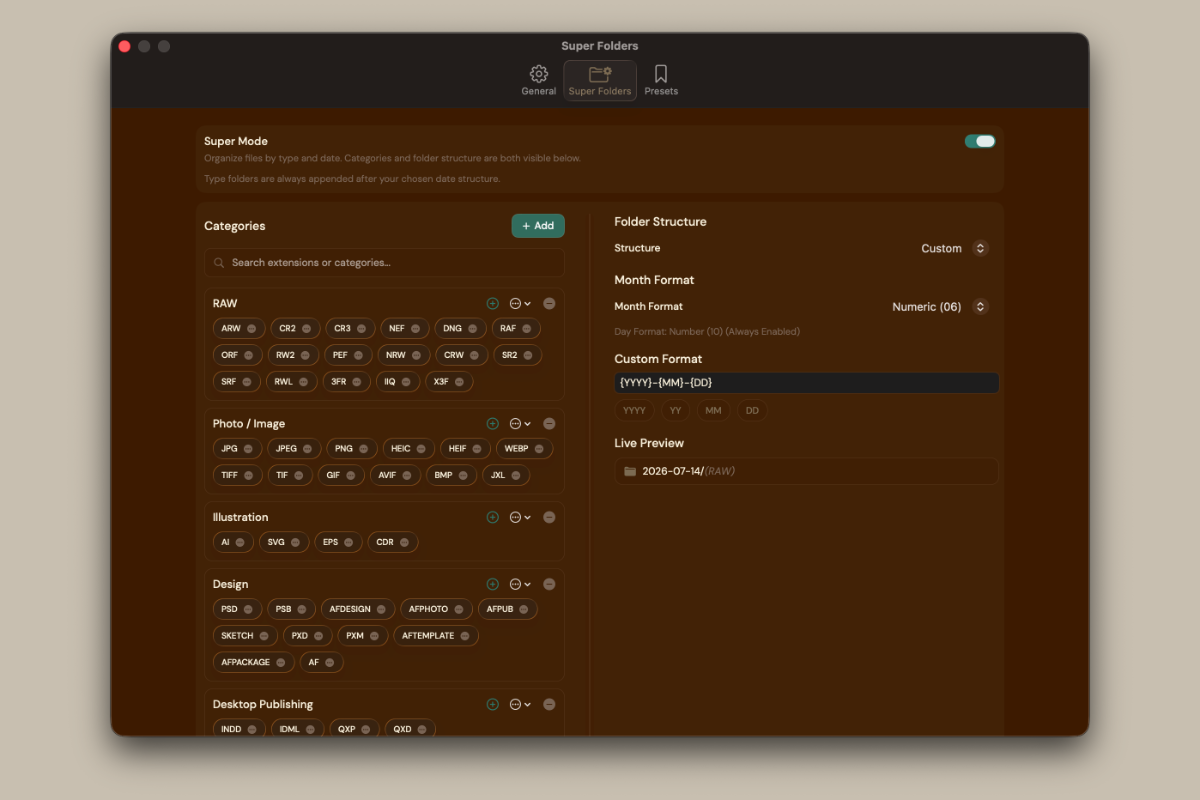
Task: Remove the WEBP extension chip
Action: [539, 449]
